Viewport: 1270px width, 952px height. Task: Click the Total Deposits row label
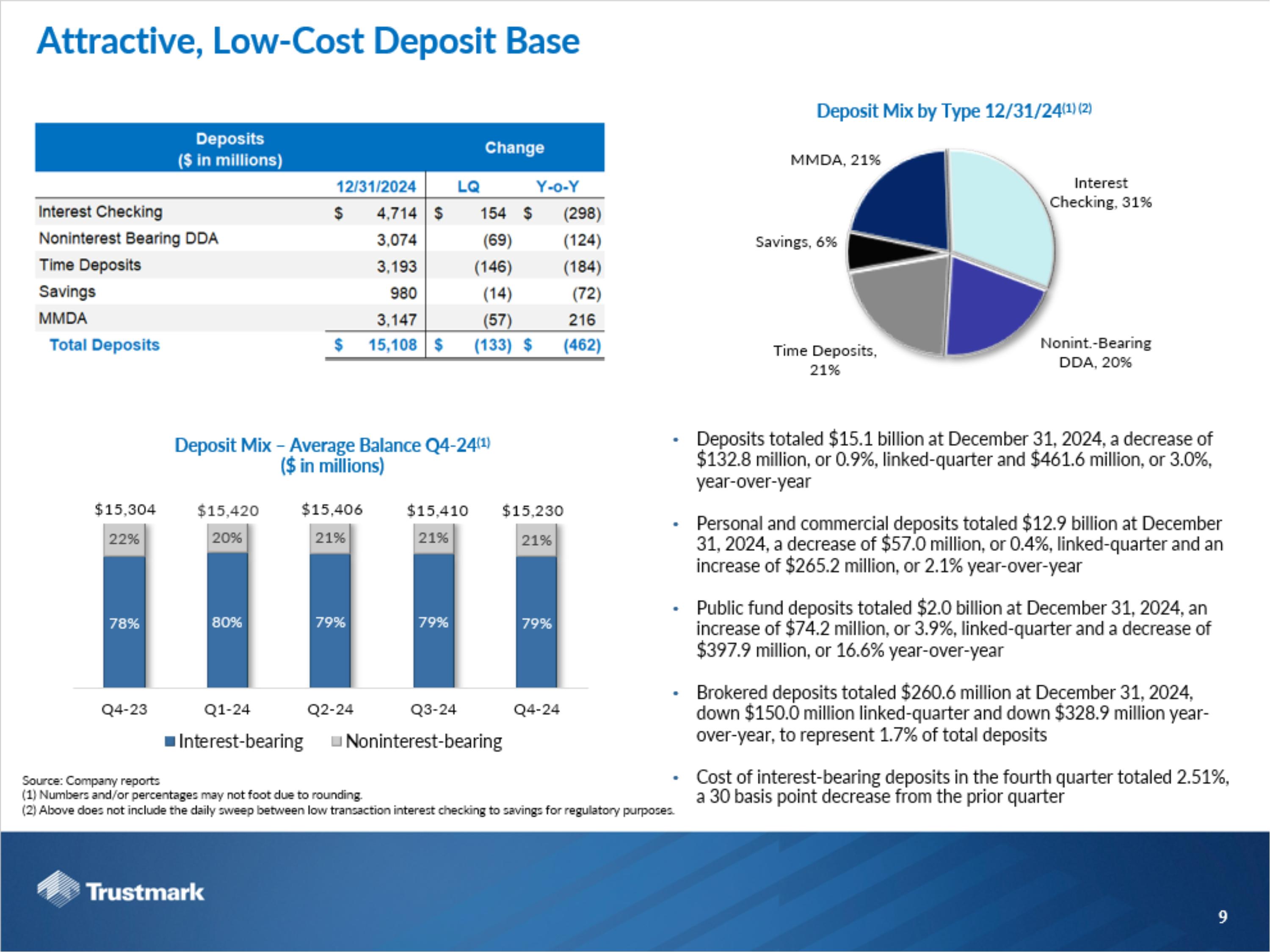click(x=104, y=345)
